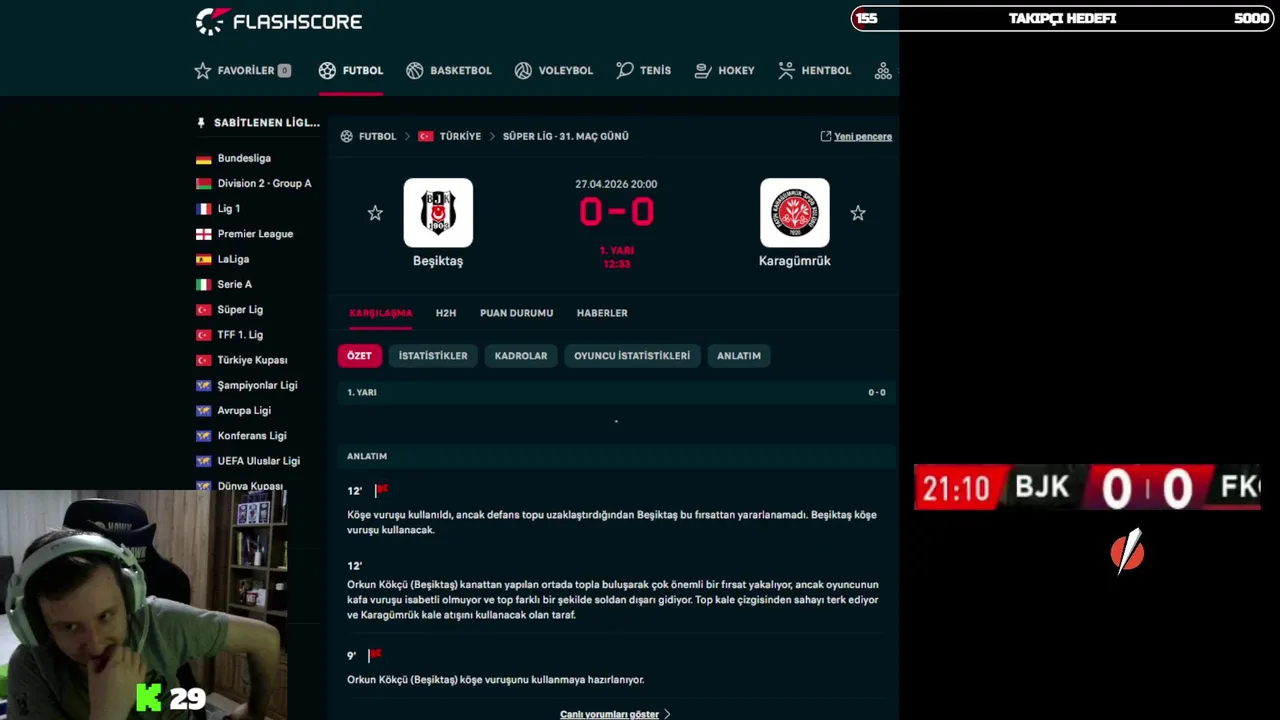
Task: Click the Flashscore logo
Action: tap(278, 21)
